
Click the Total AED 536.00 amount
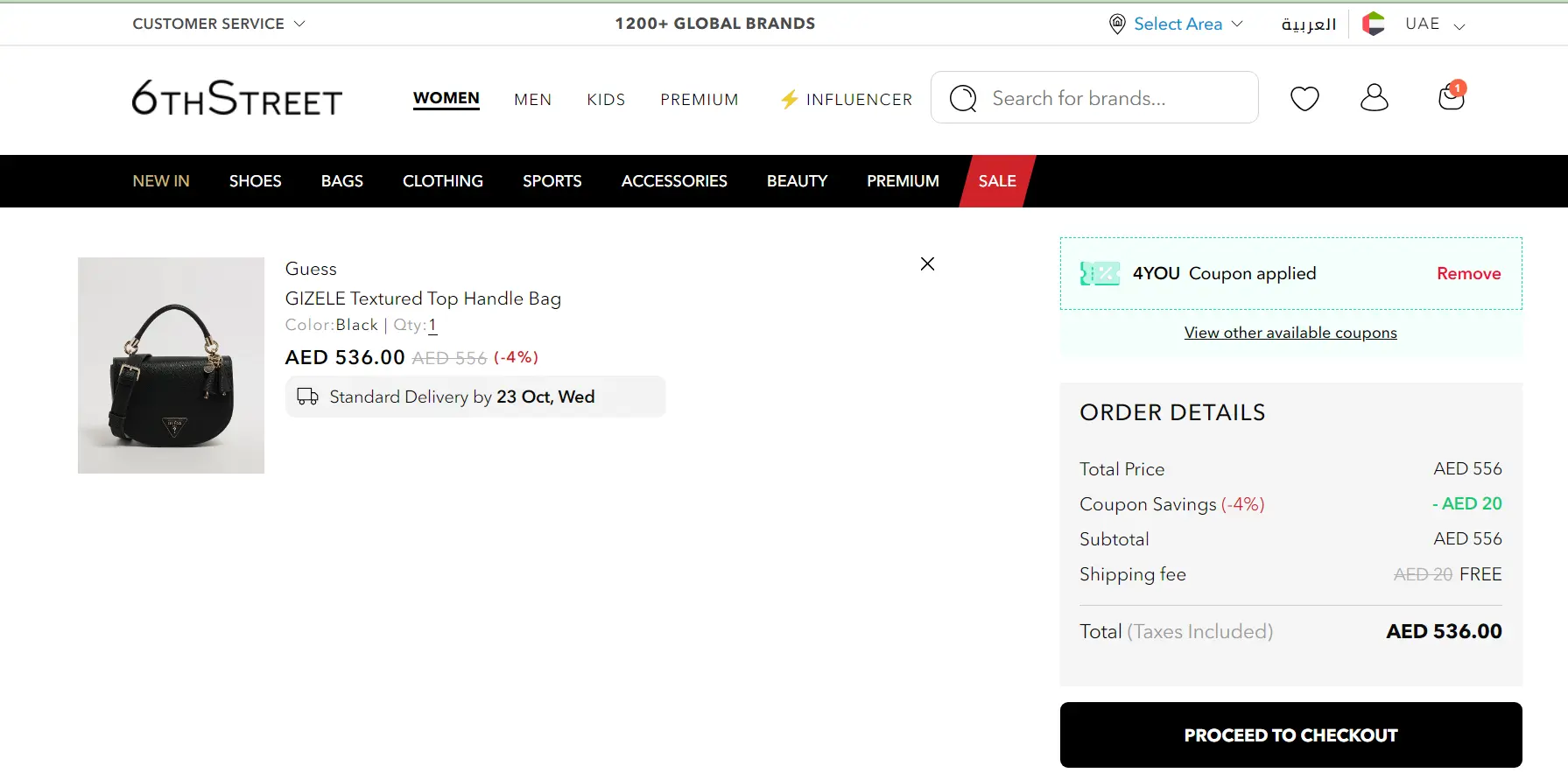[x=1445, y=631]
